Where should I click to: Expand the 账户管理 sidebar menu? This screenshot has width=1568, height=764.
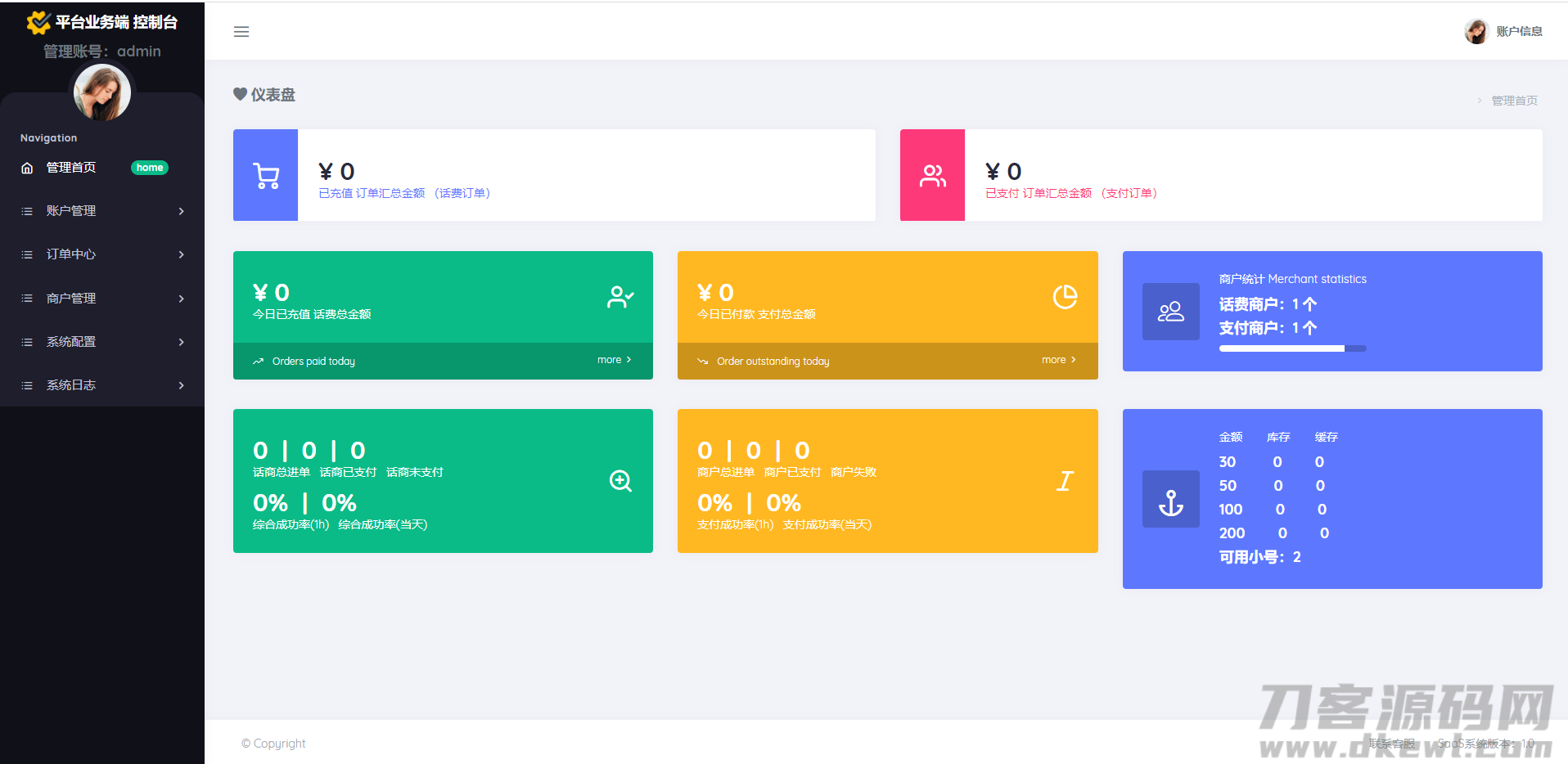102,211
